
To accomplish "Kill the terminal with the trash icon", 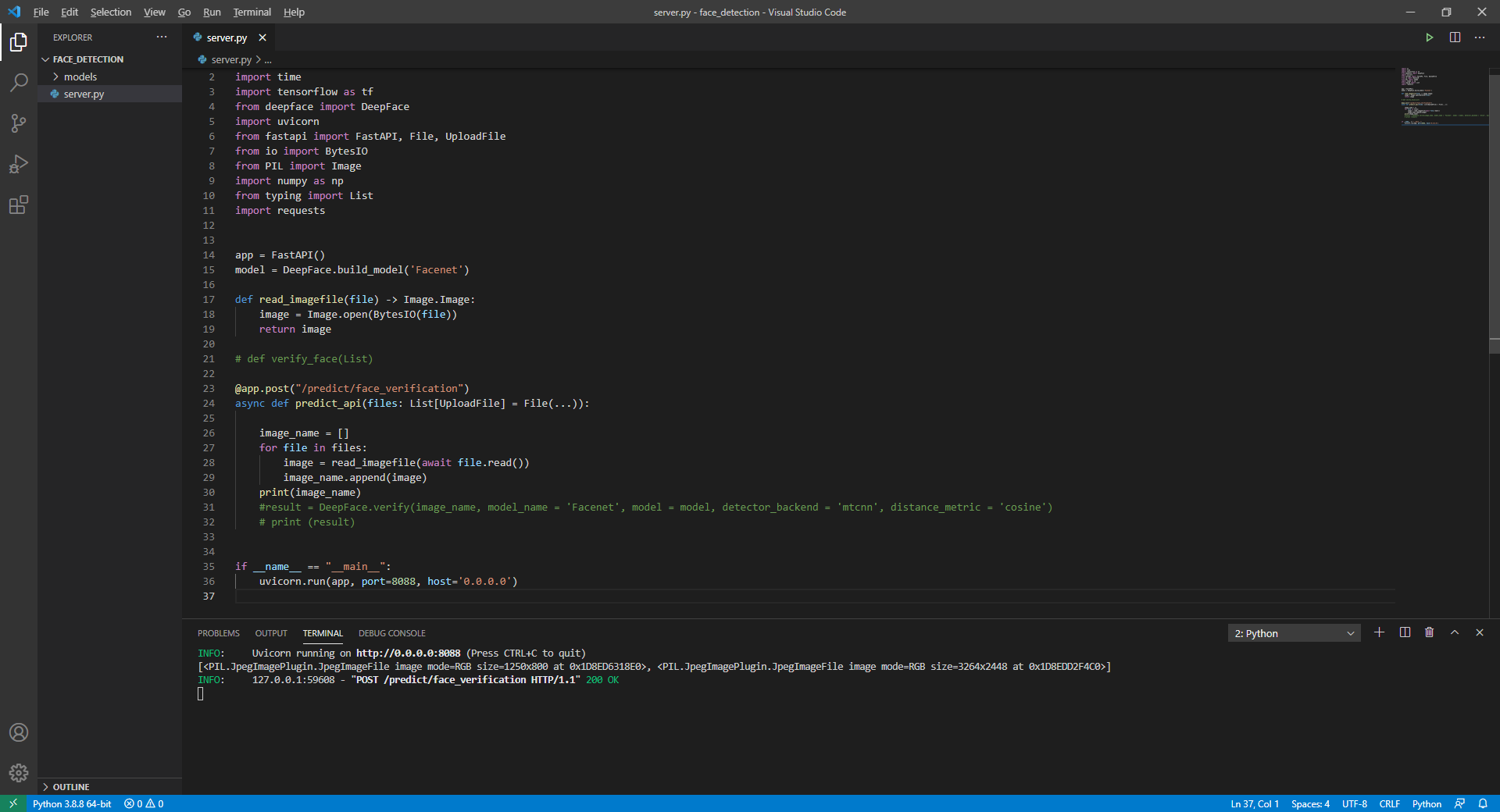I will coord(1429,633).
